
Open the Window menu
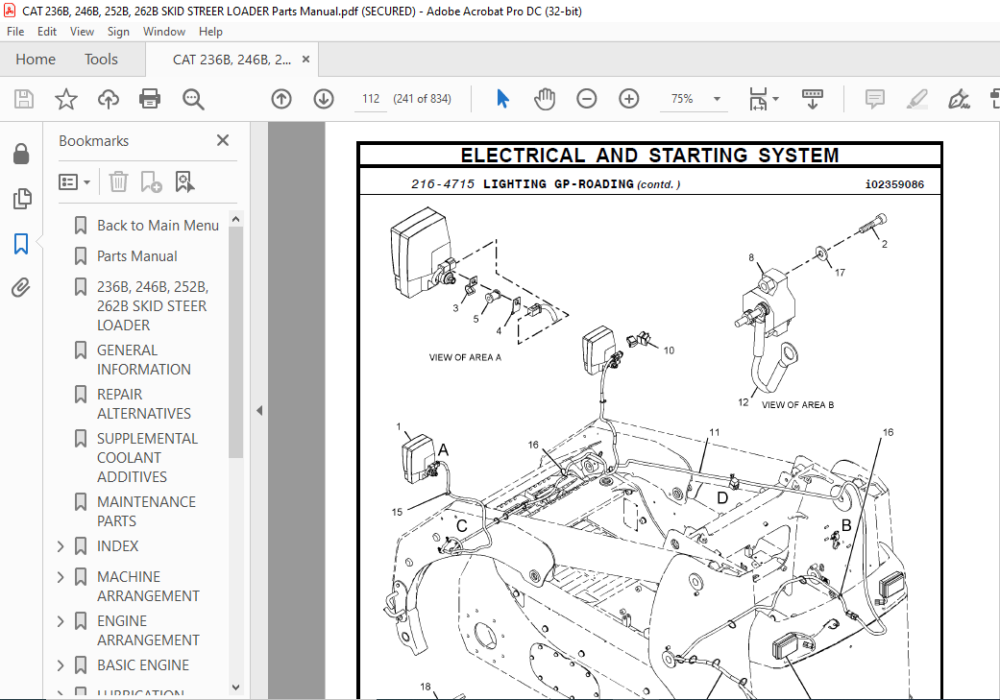(164, 31)
